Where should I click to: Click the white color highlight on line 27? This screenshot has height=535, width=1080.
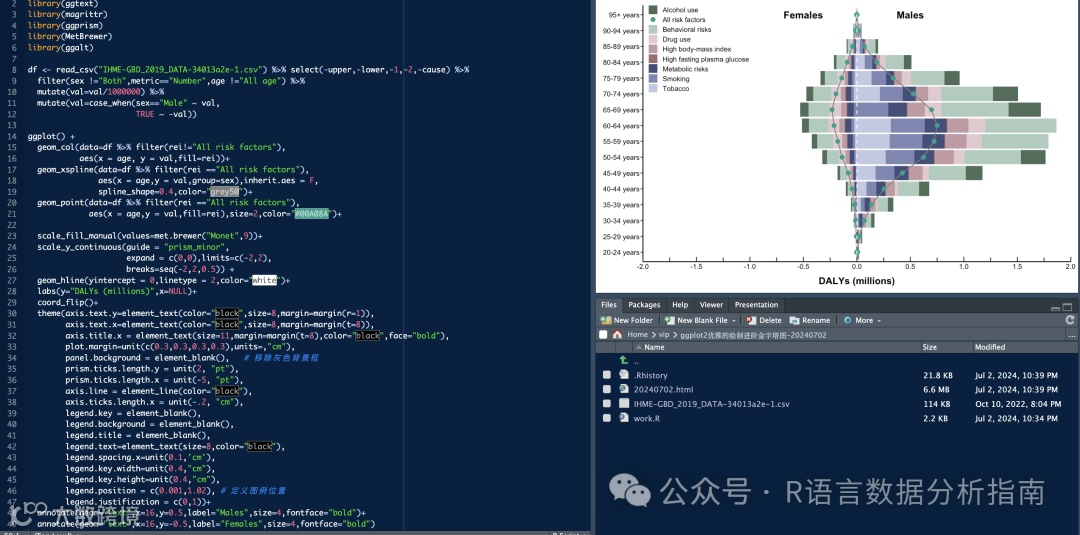pos(264,280)
